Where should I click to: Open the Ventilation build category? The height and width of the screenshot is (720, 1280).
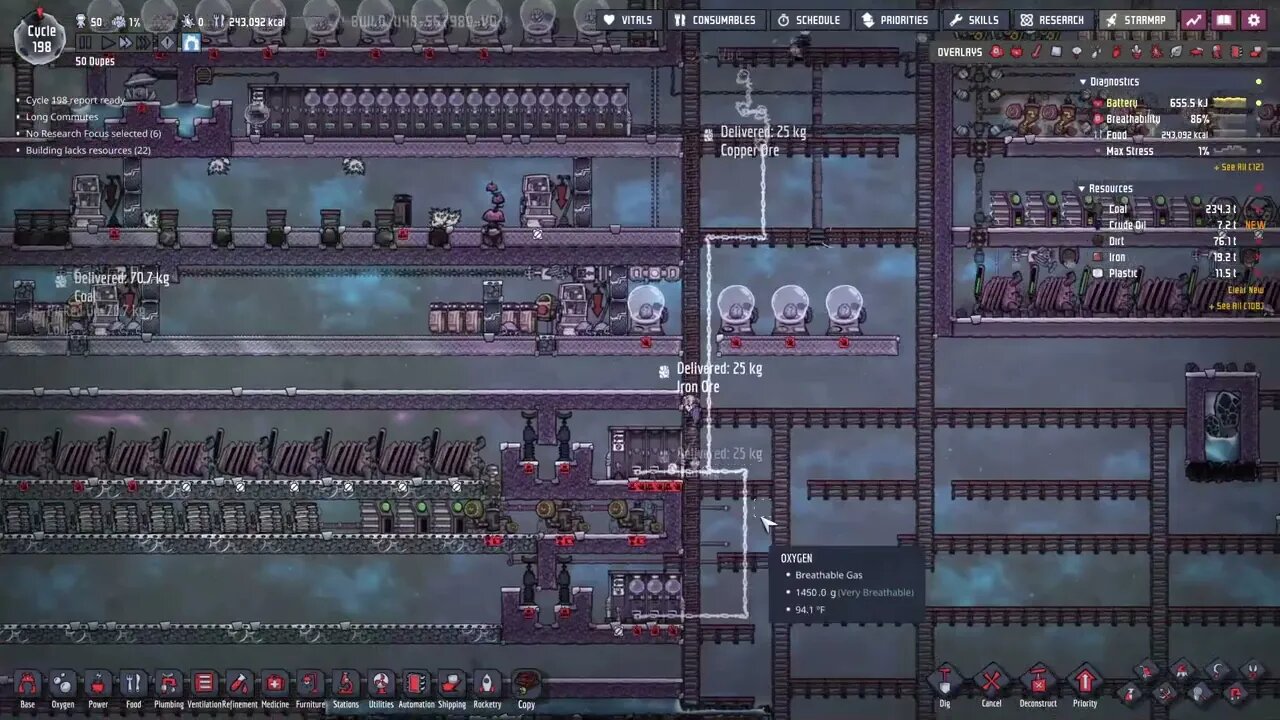pos(204,689)
